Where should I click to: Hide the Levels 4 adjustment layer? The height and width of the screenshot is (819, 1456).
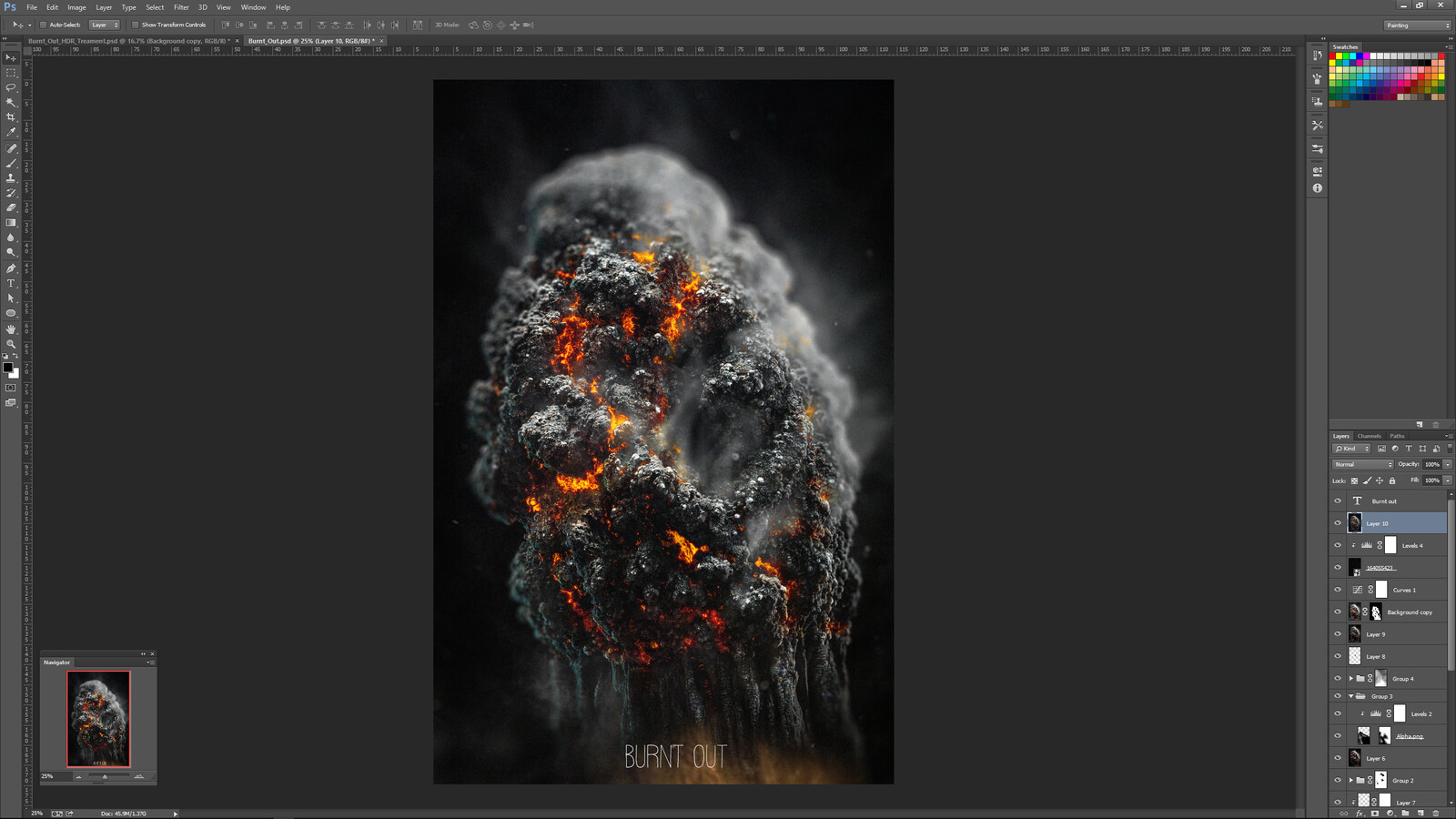click(x=1338, y=545)
